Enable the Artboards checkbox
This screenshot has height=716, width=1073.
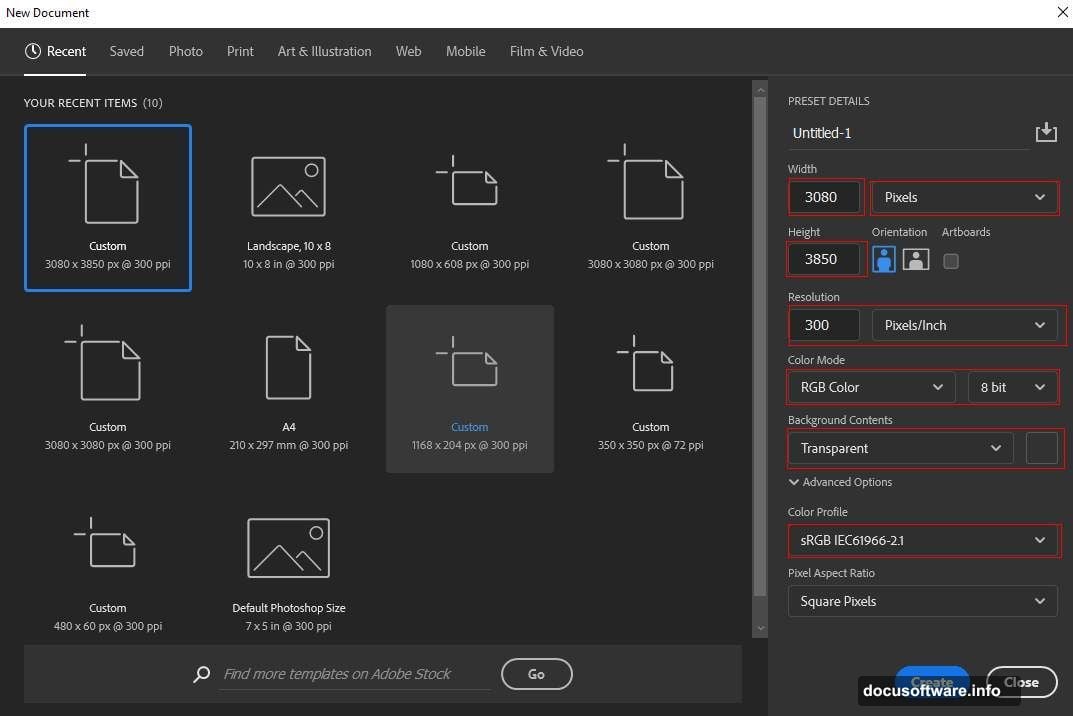click(x=950, y=261)
